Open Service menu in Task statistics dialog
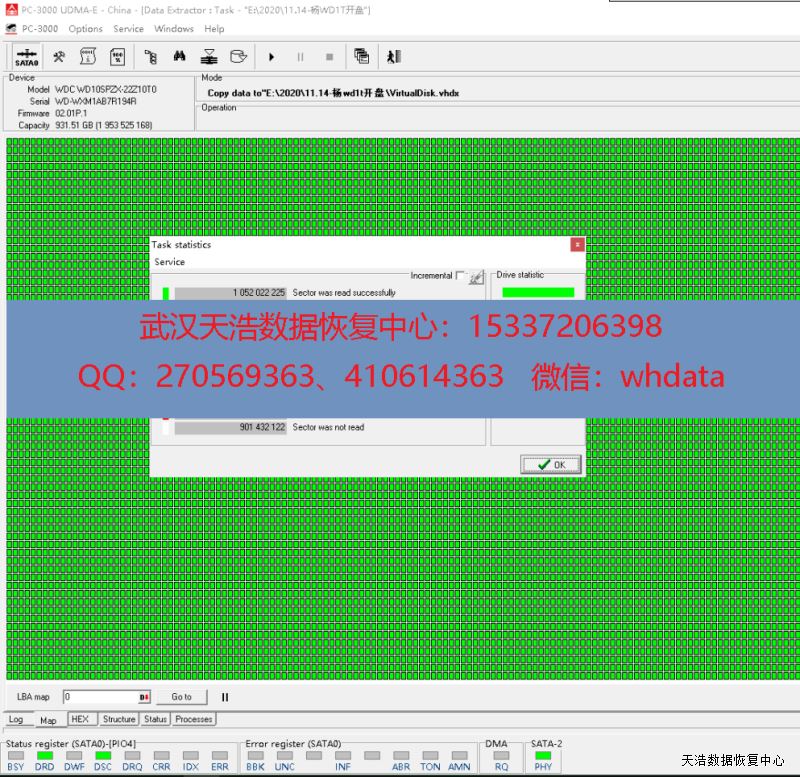Screen dimensions: 800x777 tap(169, 262)
